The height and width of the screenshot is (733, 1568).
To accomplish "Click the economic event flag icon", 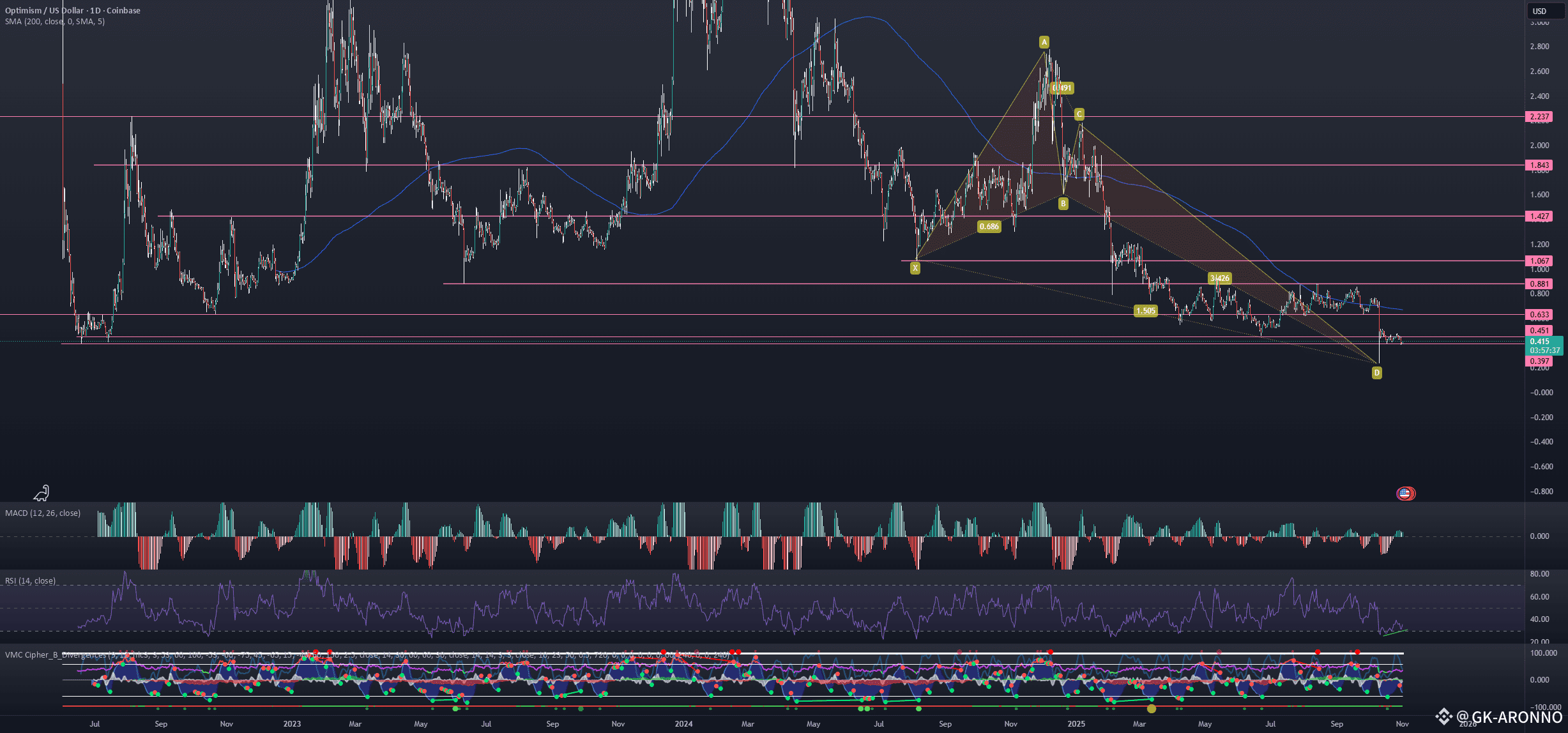I will (x=1405, y=493).
